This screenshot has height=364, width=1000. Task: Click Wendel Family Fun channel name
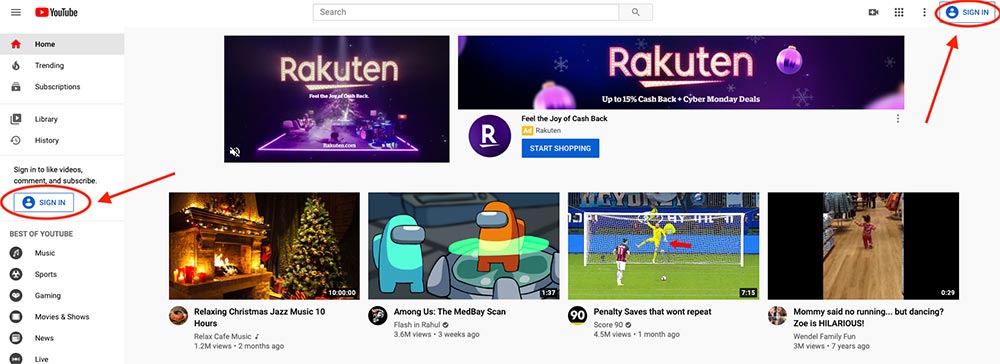pos(825,336)
